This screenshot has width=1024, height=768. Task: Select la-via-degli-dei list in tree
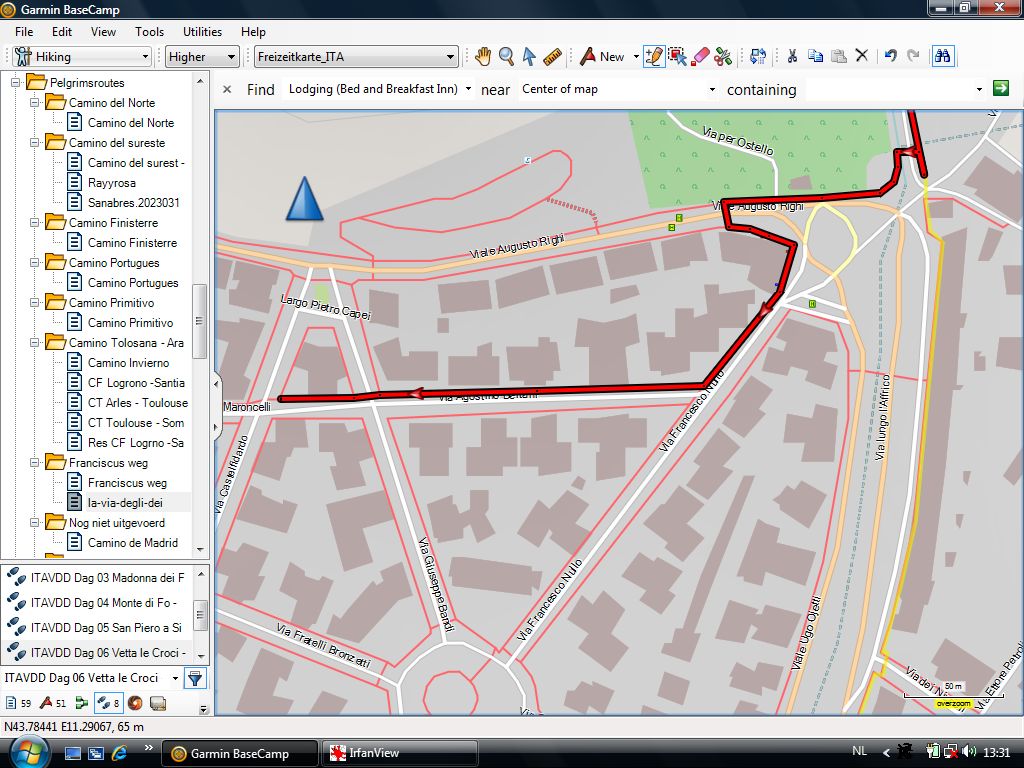coord(124,503)
